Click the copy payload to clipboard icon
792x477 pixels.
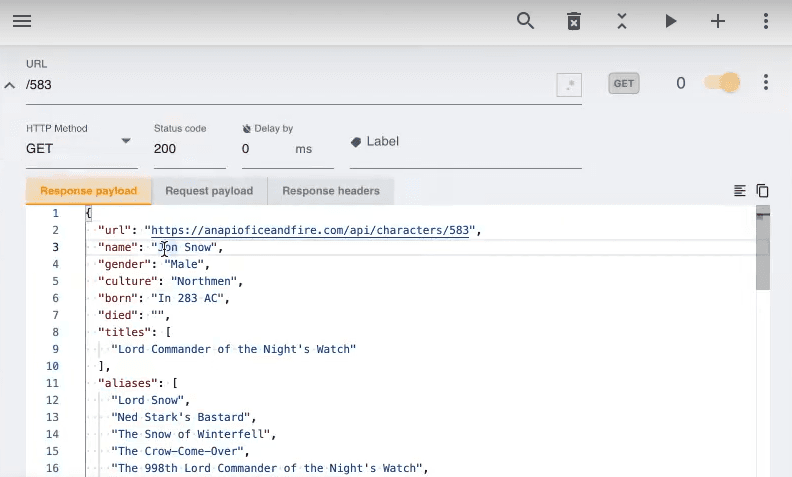click(x=763, y=190)
